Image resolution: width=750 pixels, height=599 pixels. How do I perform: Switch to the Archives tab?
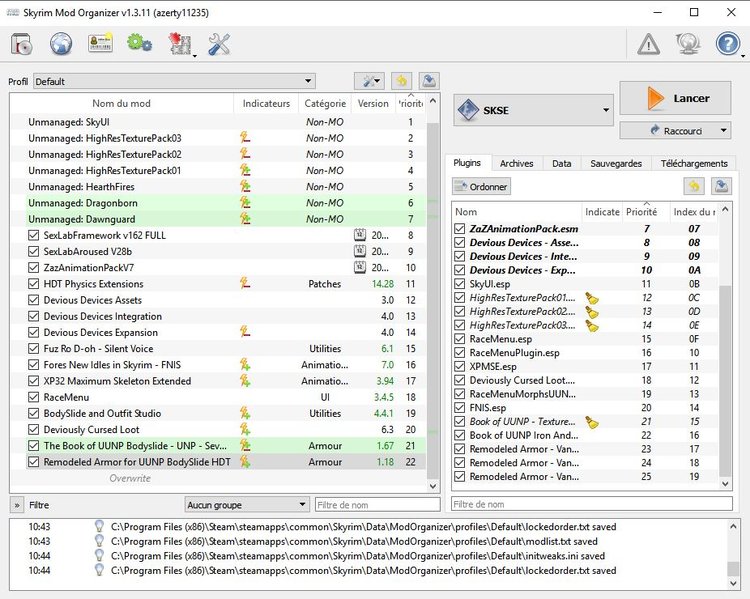pos(516,164)
